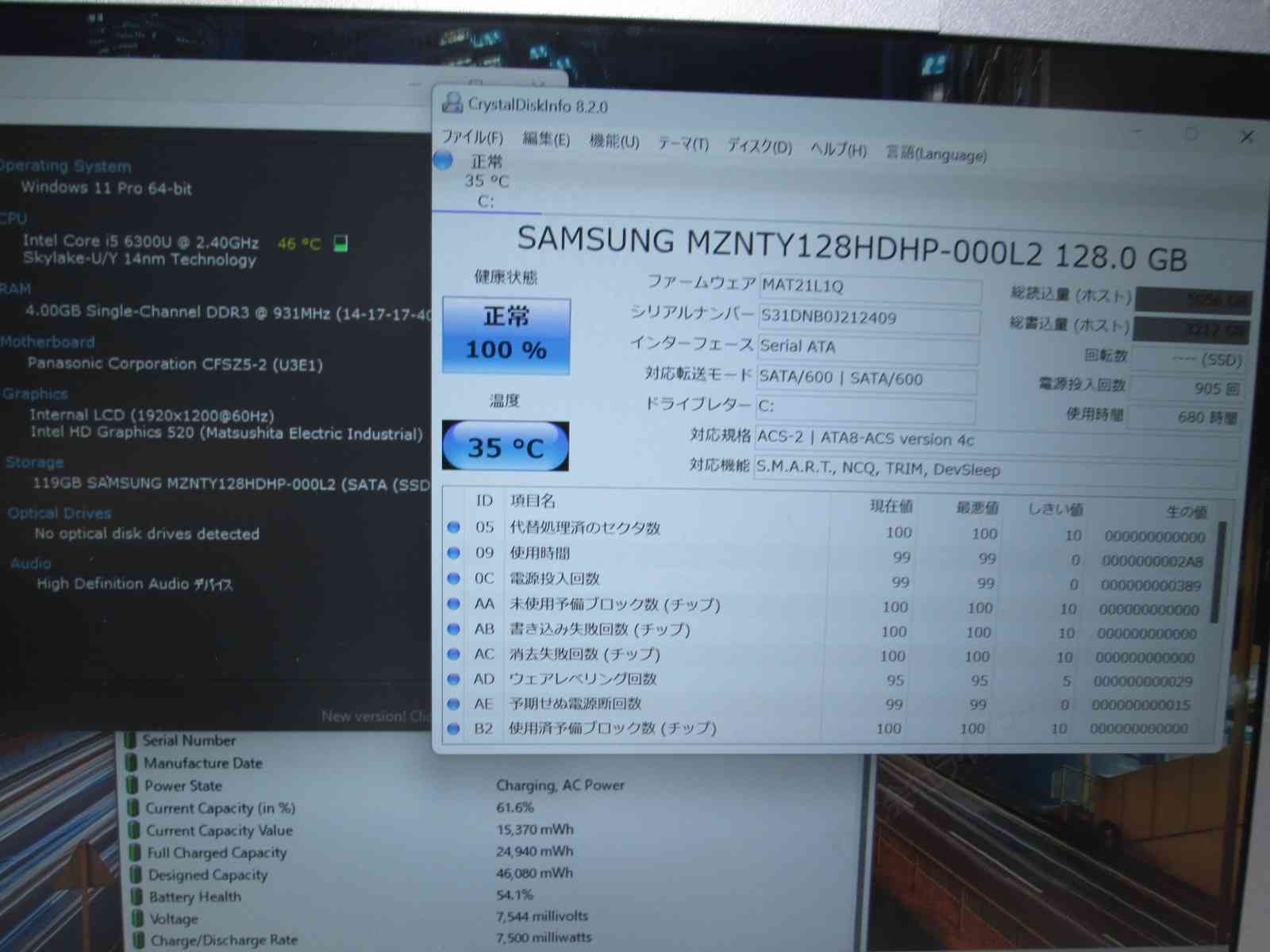Click the rotation rate value ---- (SSD)
Image resolution: width=1270 pixels, height=952 pixels.
(1188, 359)
